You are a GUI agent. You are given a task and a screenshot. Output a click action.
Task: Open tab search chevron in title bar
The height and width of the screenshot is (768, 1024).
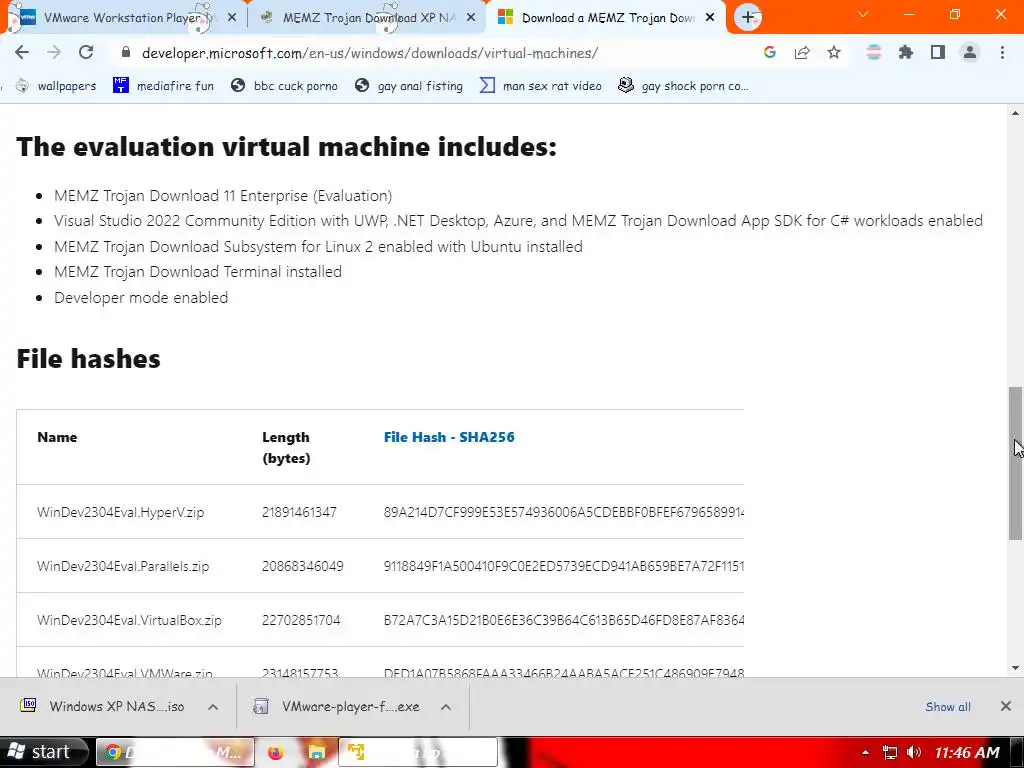pos(863,14)
